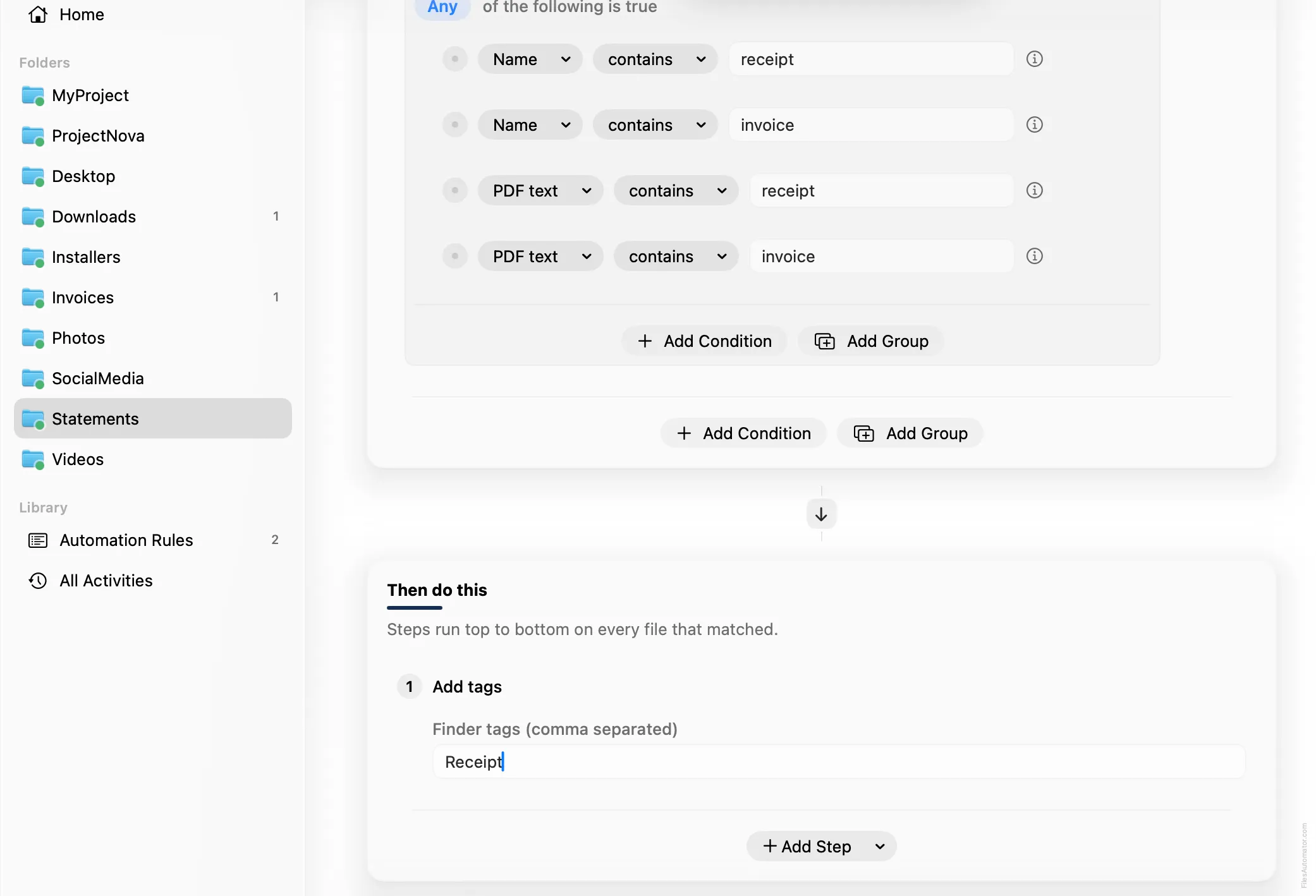Viewport: 1316px width, 896px height.
Task: Click Add Condition inside the inner group
Action: point(704,341)
